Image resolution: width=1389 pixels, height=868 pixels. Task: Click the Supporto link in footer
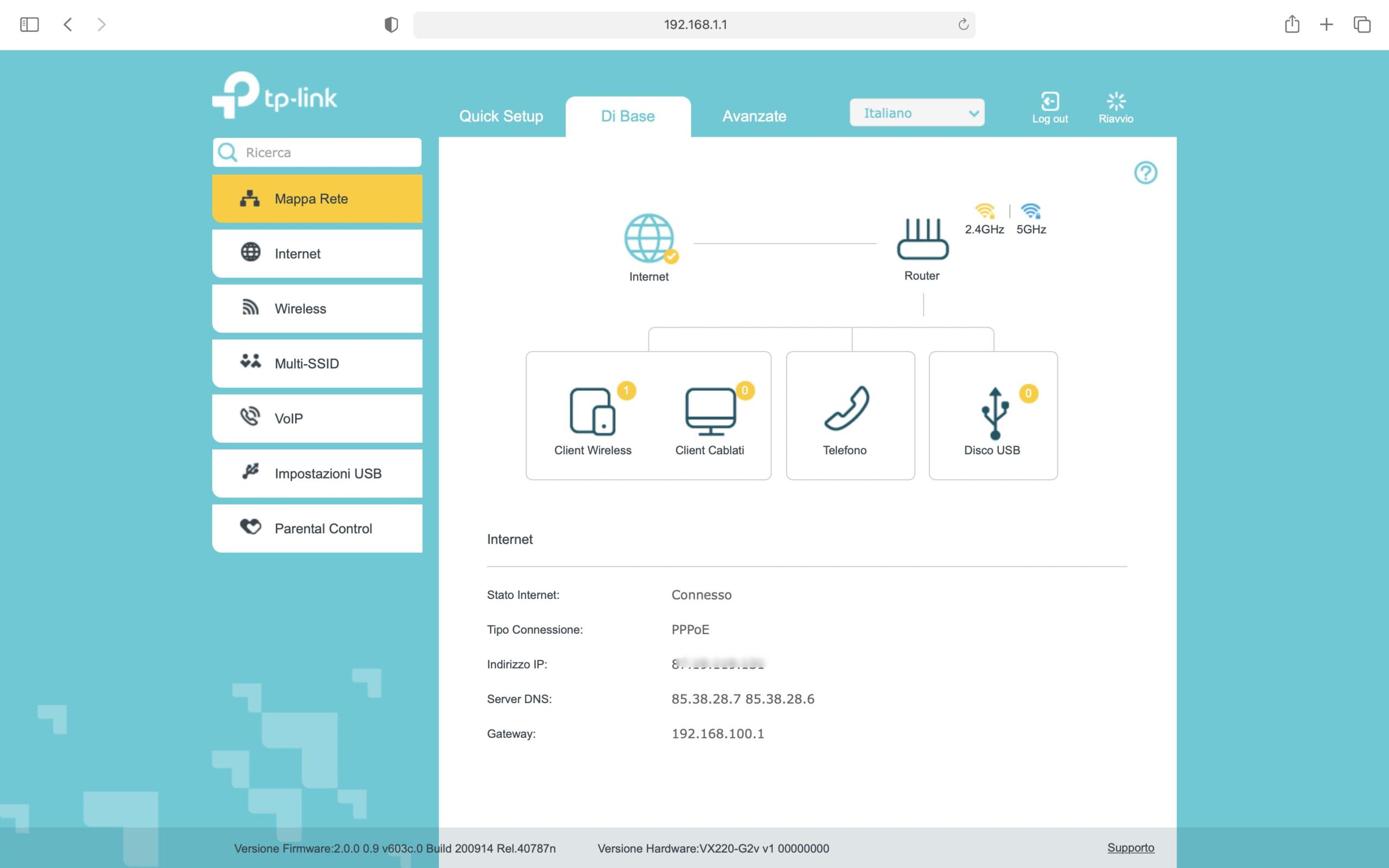click(1130, 848)
